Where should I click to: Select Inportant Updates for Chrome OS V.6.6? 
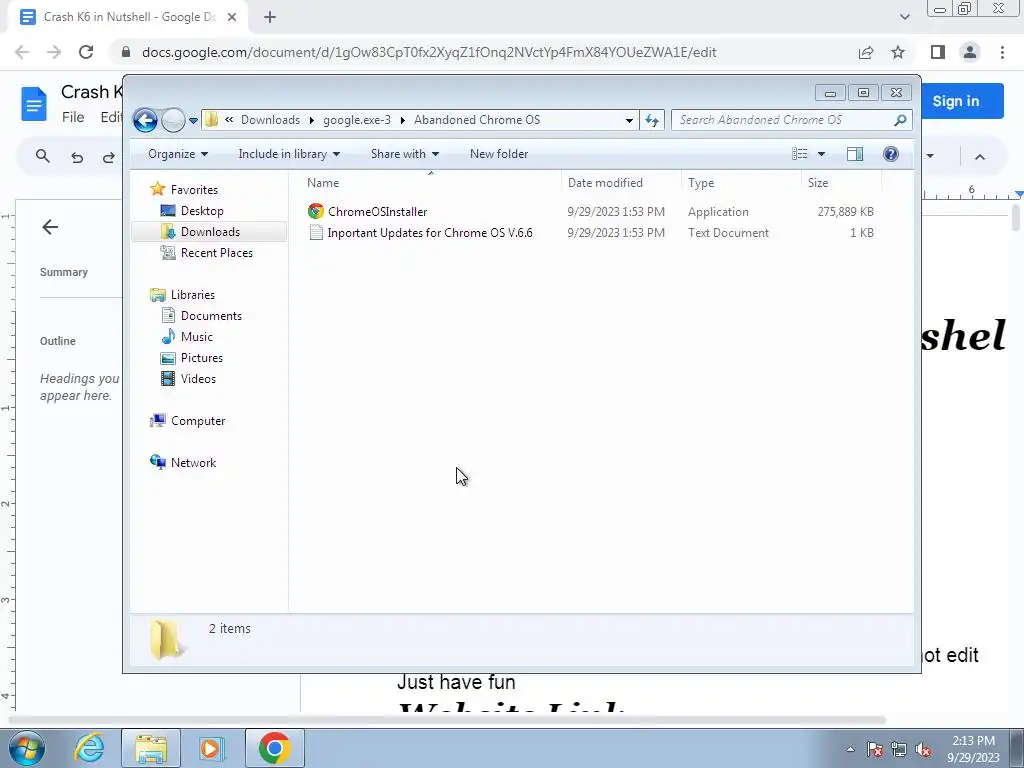(x=430, y=232)
